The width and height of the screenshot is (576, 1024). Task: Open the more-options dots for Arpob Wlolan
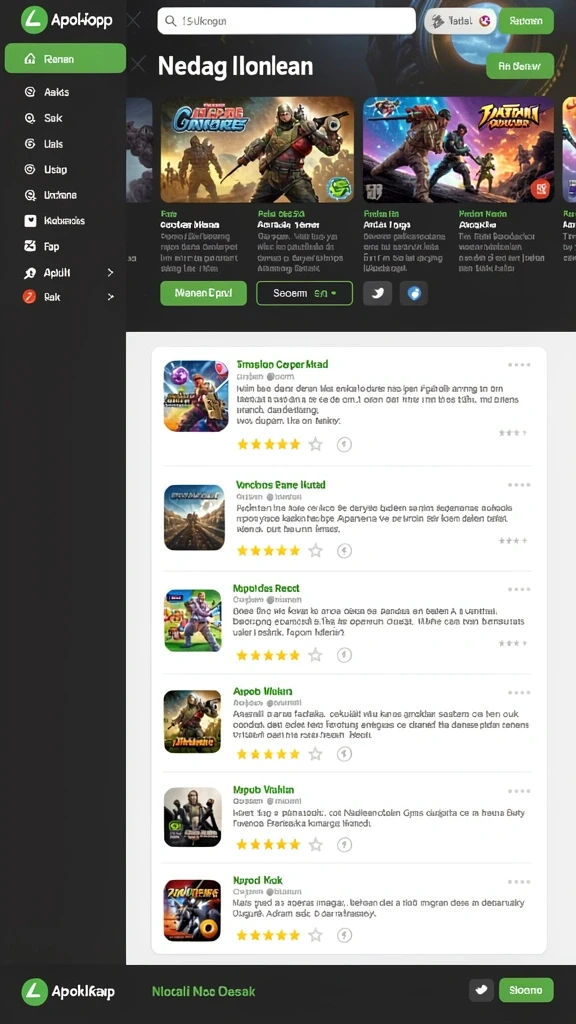tap(519, 692)
